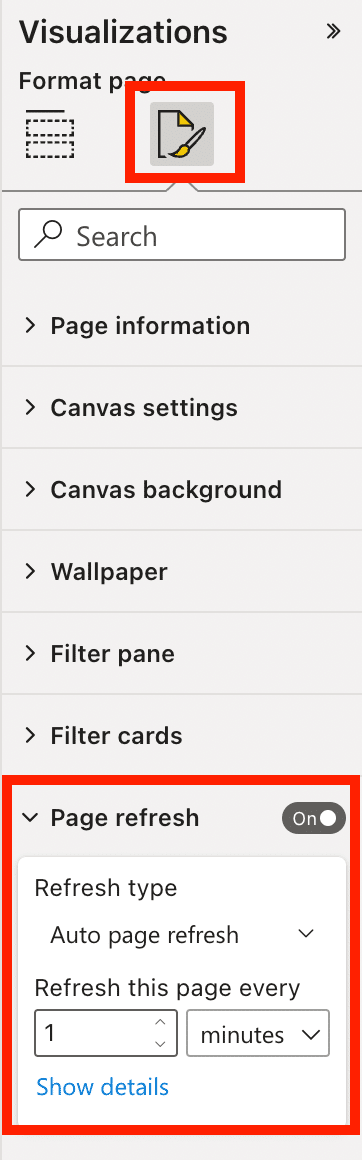Collapse the Page refresh section chevron
The height and width of the screenshot is (1160, 362).
[x=30, y=818]
